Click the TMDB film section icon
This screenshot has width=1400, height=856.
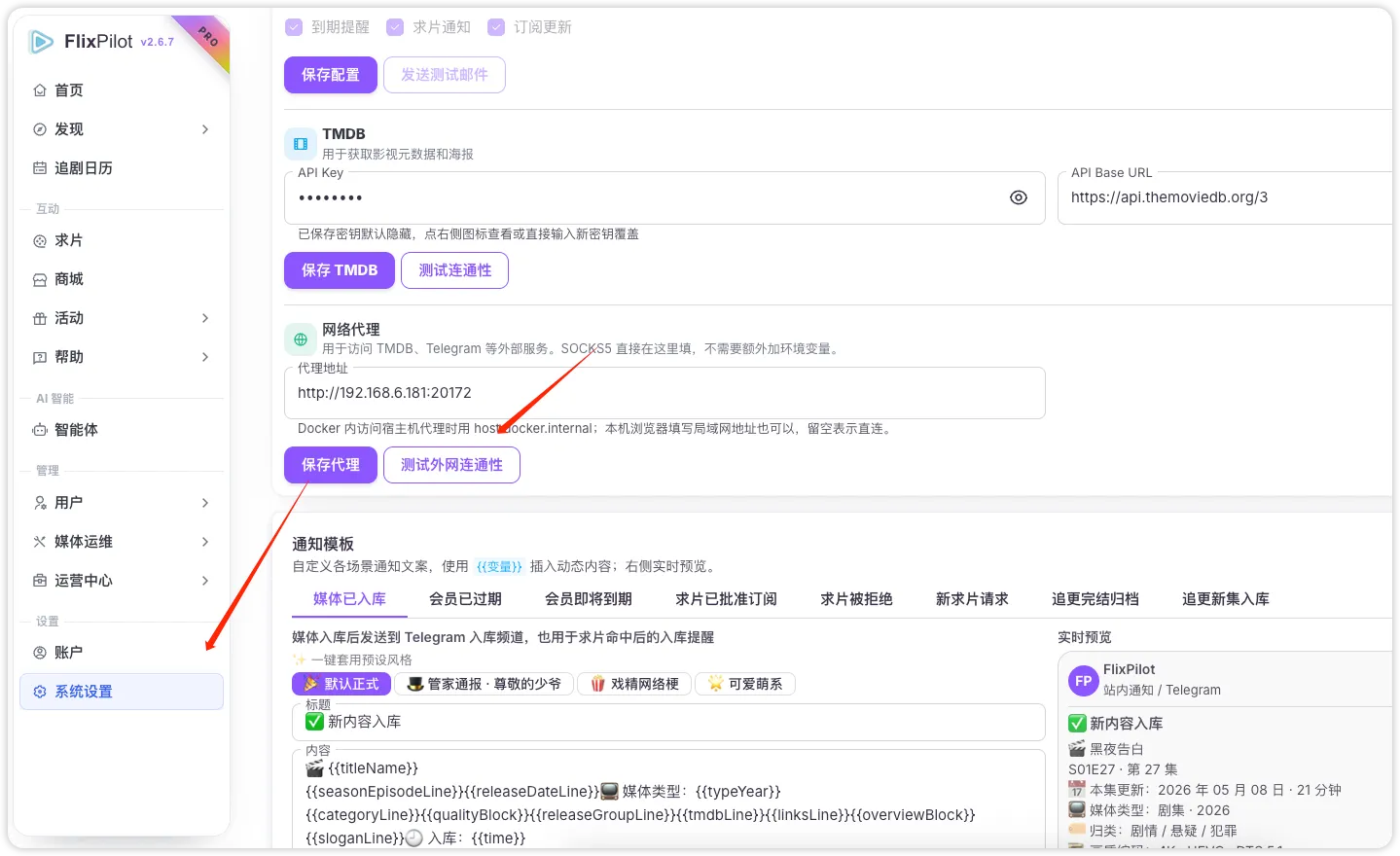point(301,144)
